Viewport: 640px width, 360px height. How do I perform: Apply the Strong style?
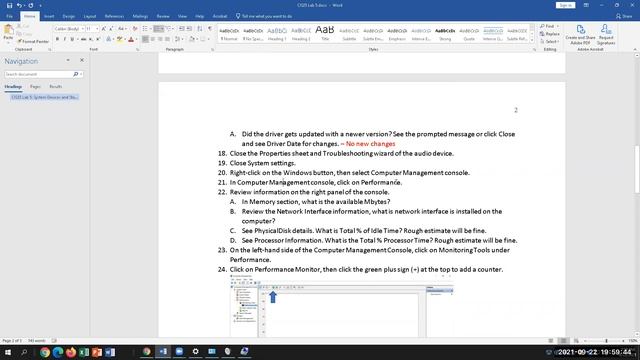[x=445, y=34]
